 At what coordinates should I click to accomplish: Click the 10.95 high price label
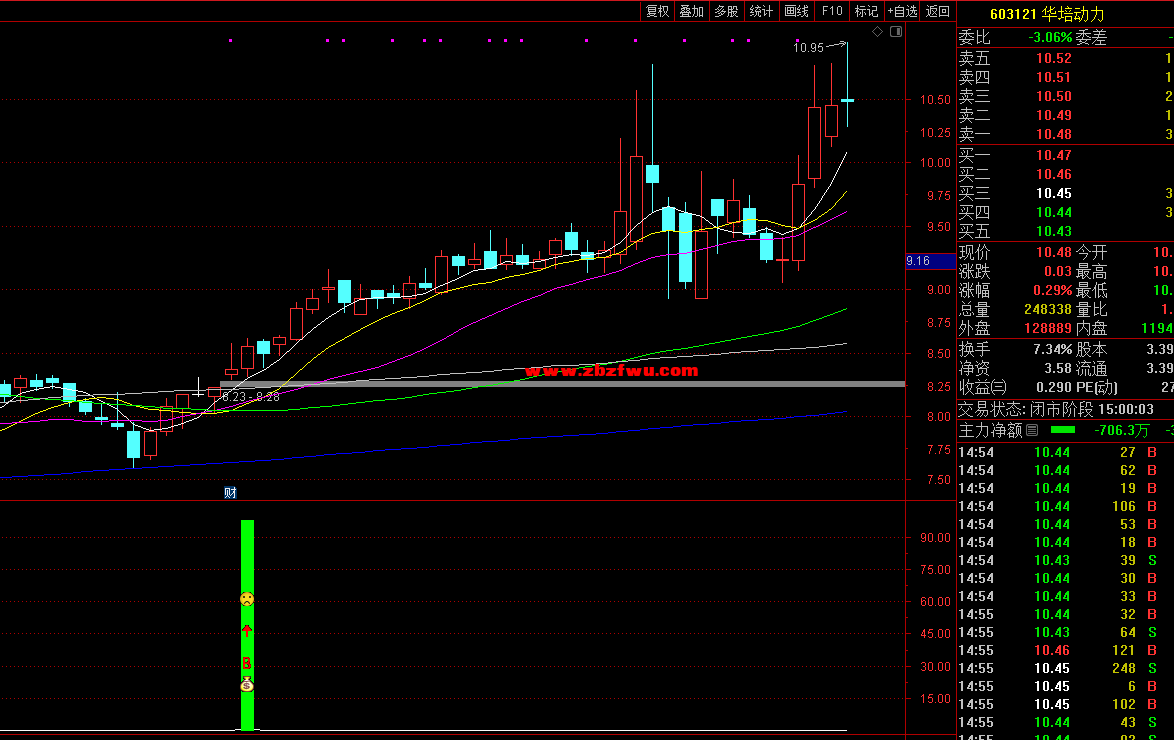click(x=808, y=48)
